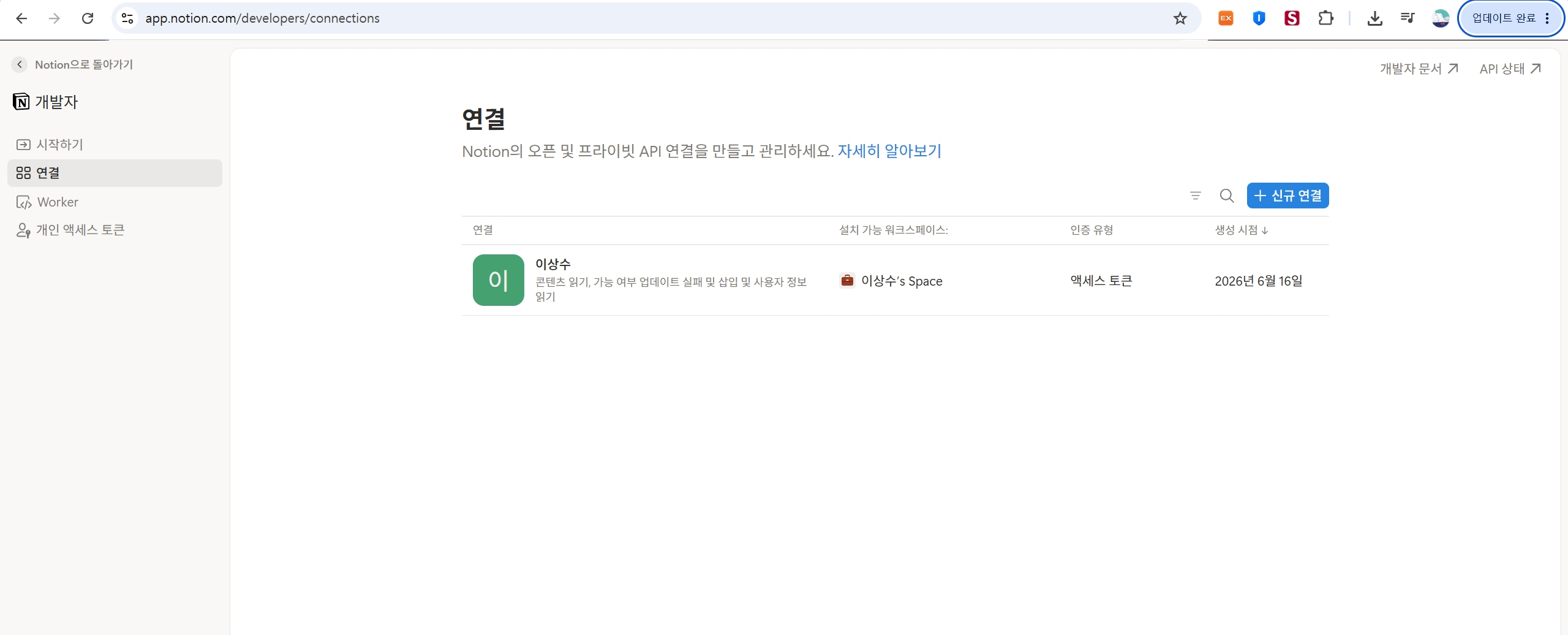Bookmark this page with star icon
Image resolution: width=1568 pixels, height=635 pixels.
point(1180,18)
